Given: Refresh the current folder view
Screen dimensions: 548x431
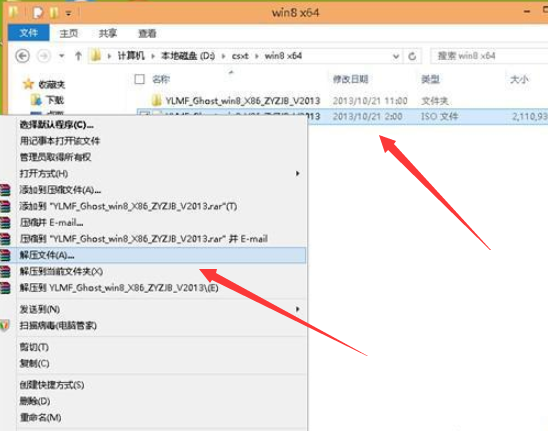Looking at the screenshot, I should tap(412, 56).
